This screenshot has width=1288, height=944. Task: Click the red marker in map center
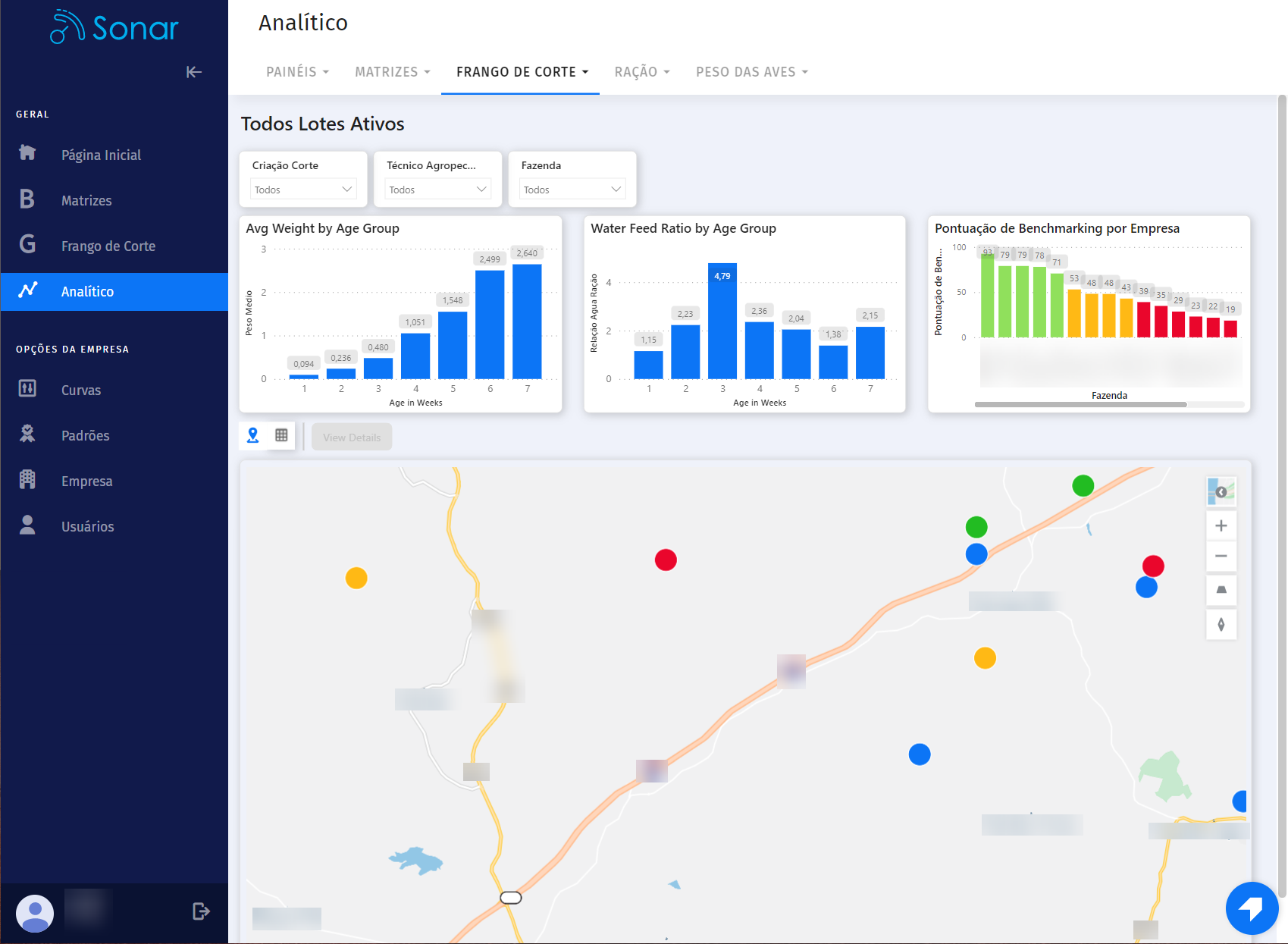[666, 560]
